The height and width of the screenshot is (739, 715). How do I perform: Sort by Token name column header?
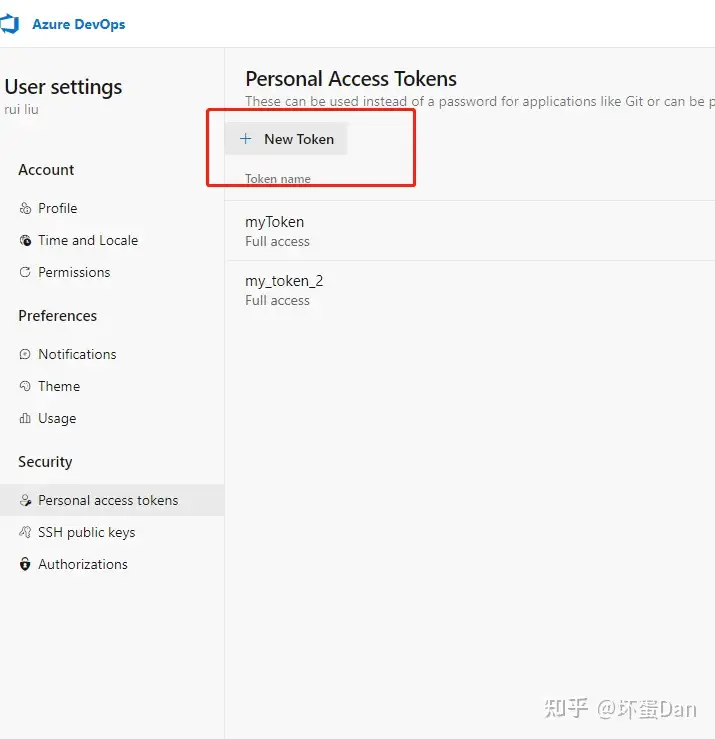pyautogui.click(x=278, y=179)
